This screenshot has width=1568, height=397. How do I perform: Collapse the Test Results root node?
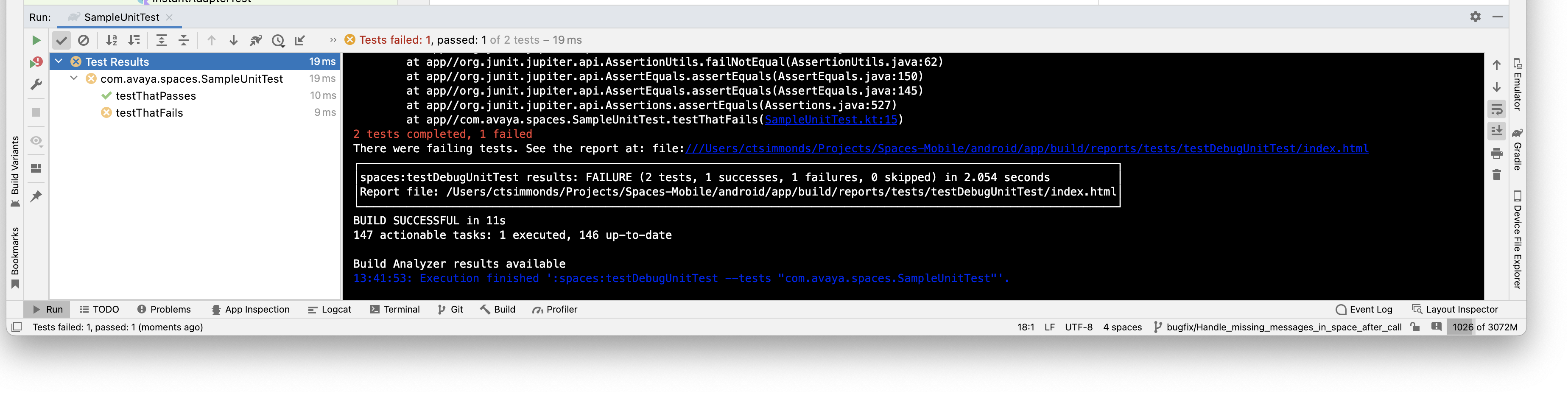tap(59, 62)
